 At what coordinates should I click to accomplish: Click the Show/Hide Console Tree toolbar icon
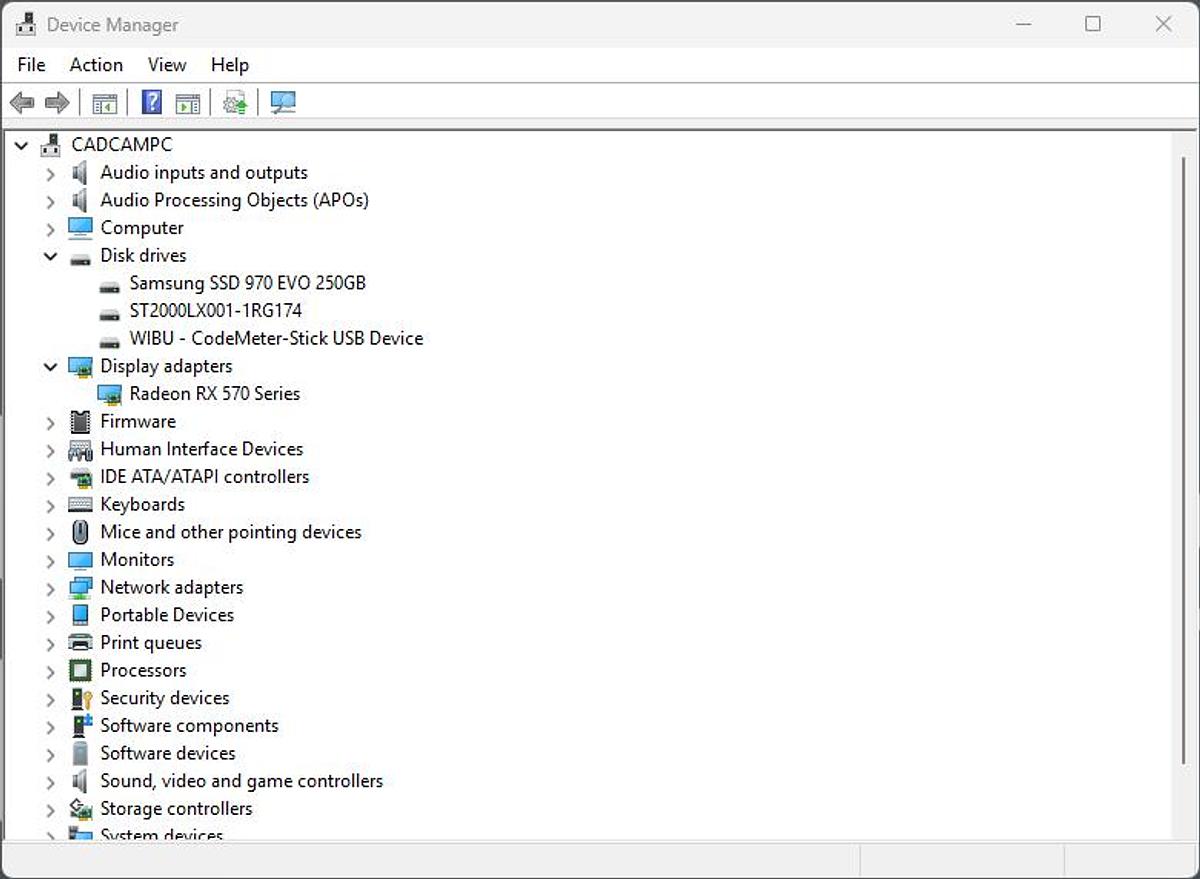(104, 103)
